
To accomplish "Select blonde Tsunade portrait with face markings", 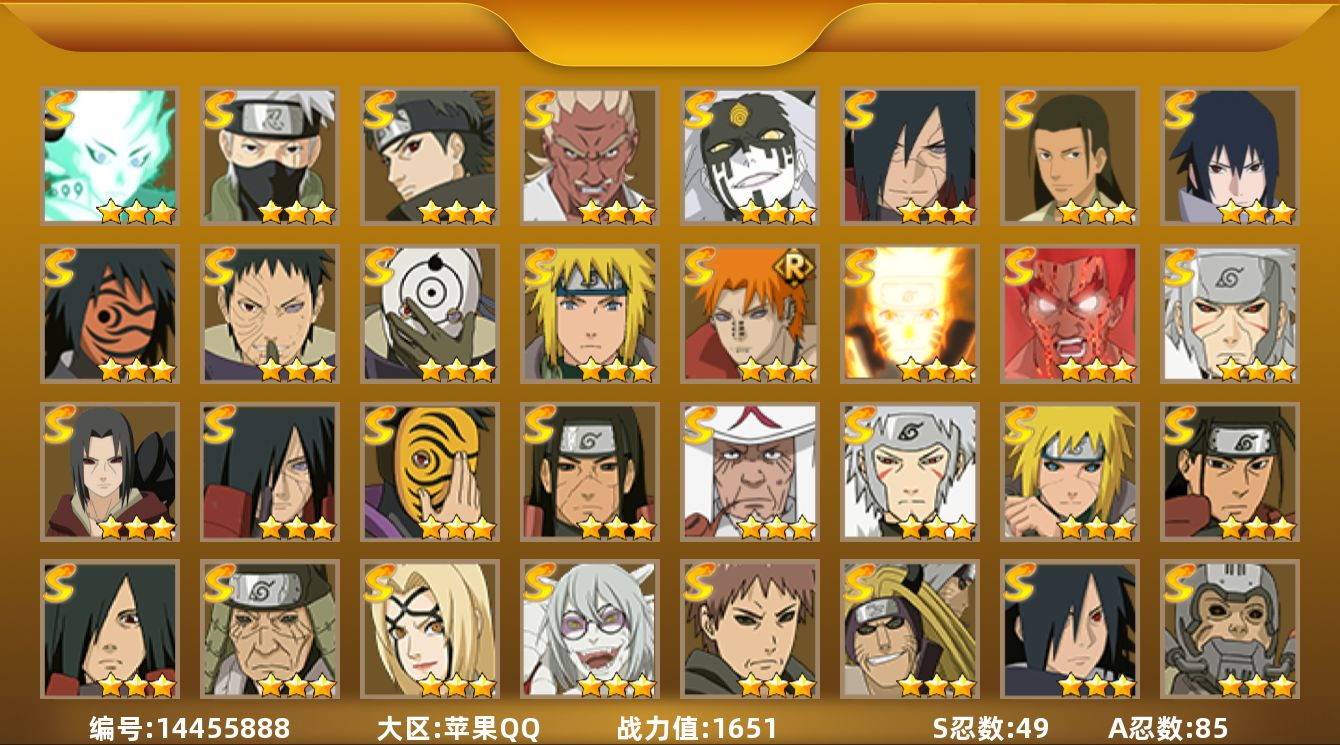I will click(x=430, y=630).
